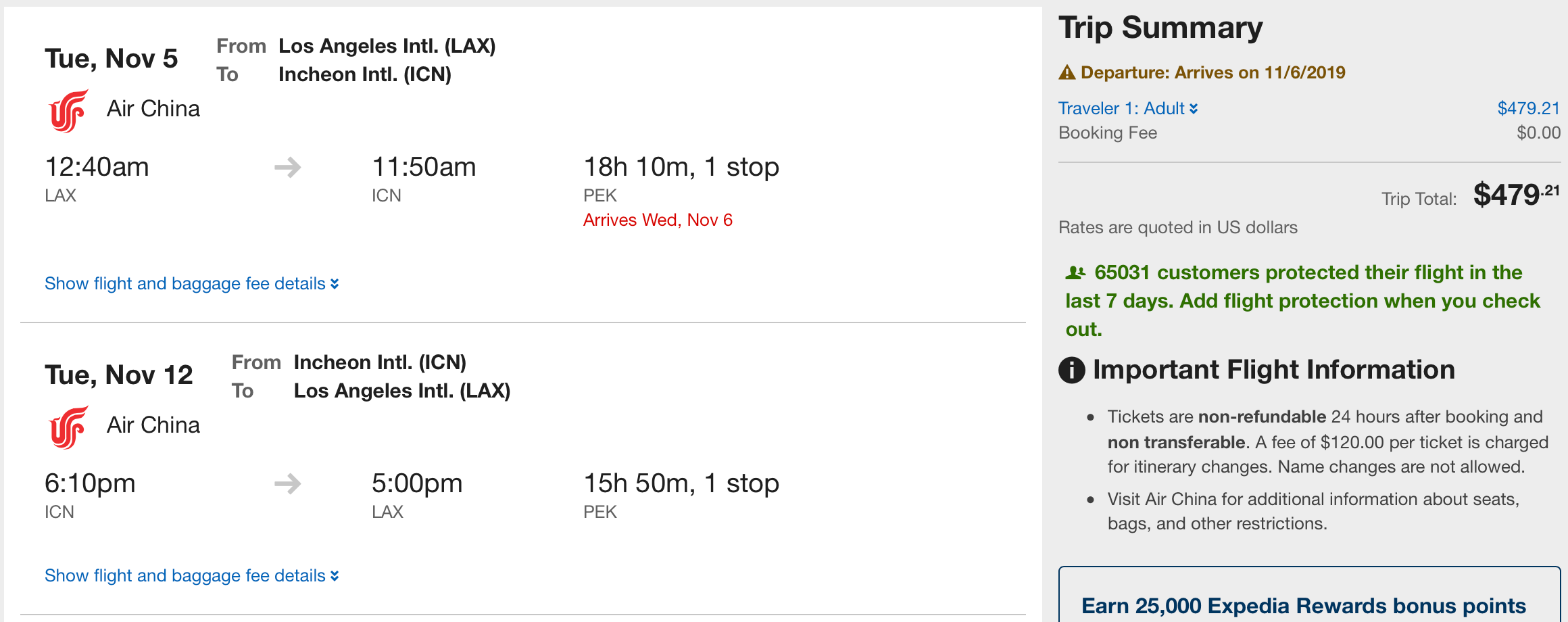Click the info icon beside Important Flight Information
1568x622 pixels.
pos(1071,370)
